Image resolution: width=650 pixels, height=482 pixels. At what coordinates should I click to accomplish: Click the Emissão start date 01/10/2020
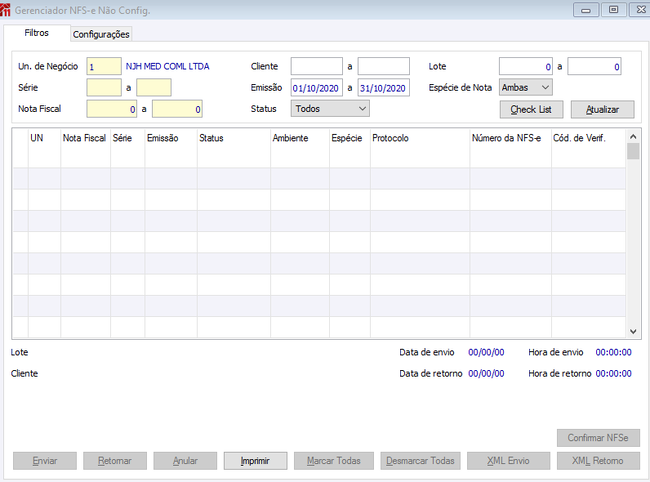coord(317,87)
